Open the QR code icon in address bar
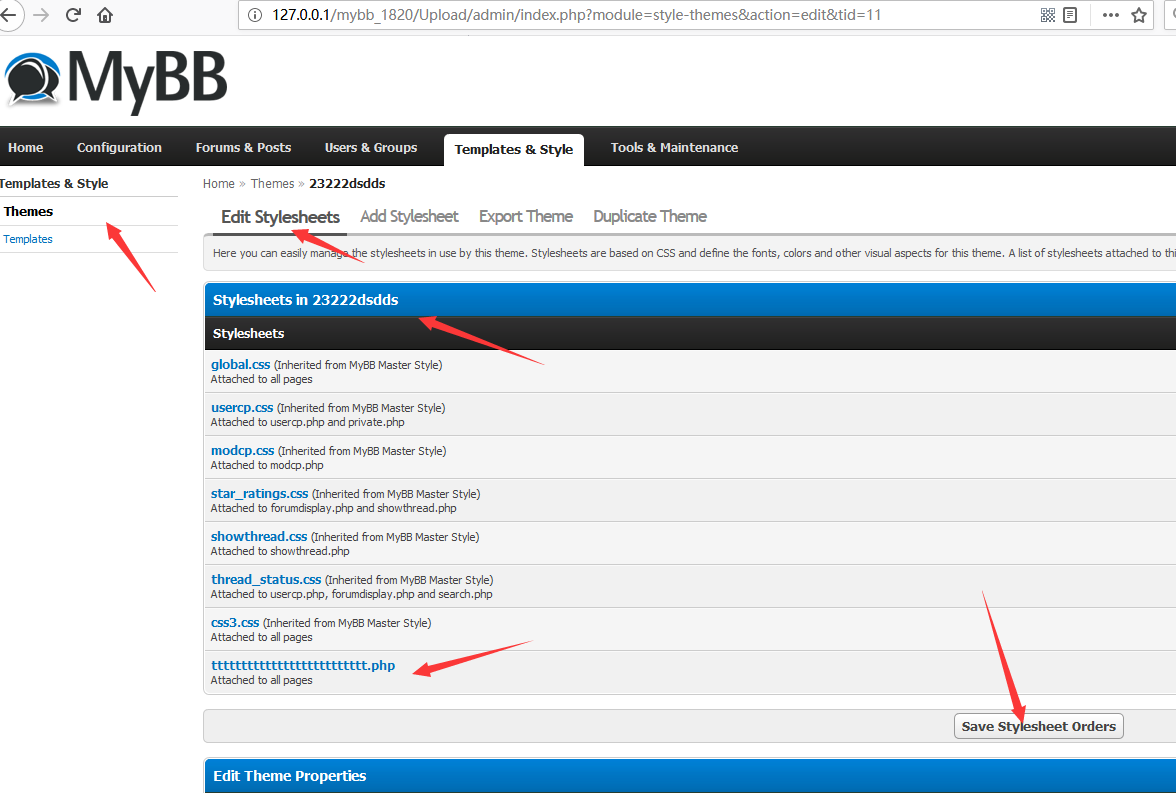The width and height of the screenshot is (1176, 793). pyautogui.click(x=1048, y=15)
